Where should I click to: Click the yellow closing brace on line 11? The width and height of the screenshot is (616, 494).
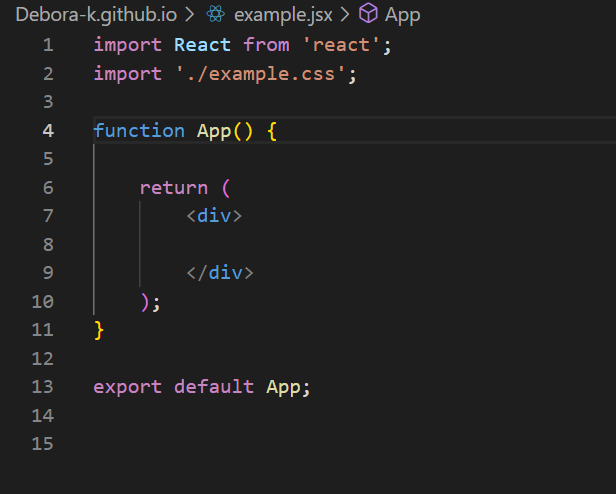tap(99, 330)
